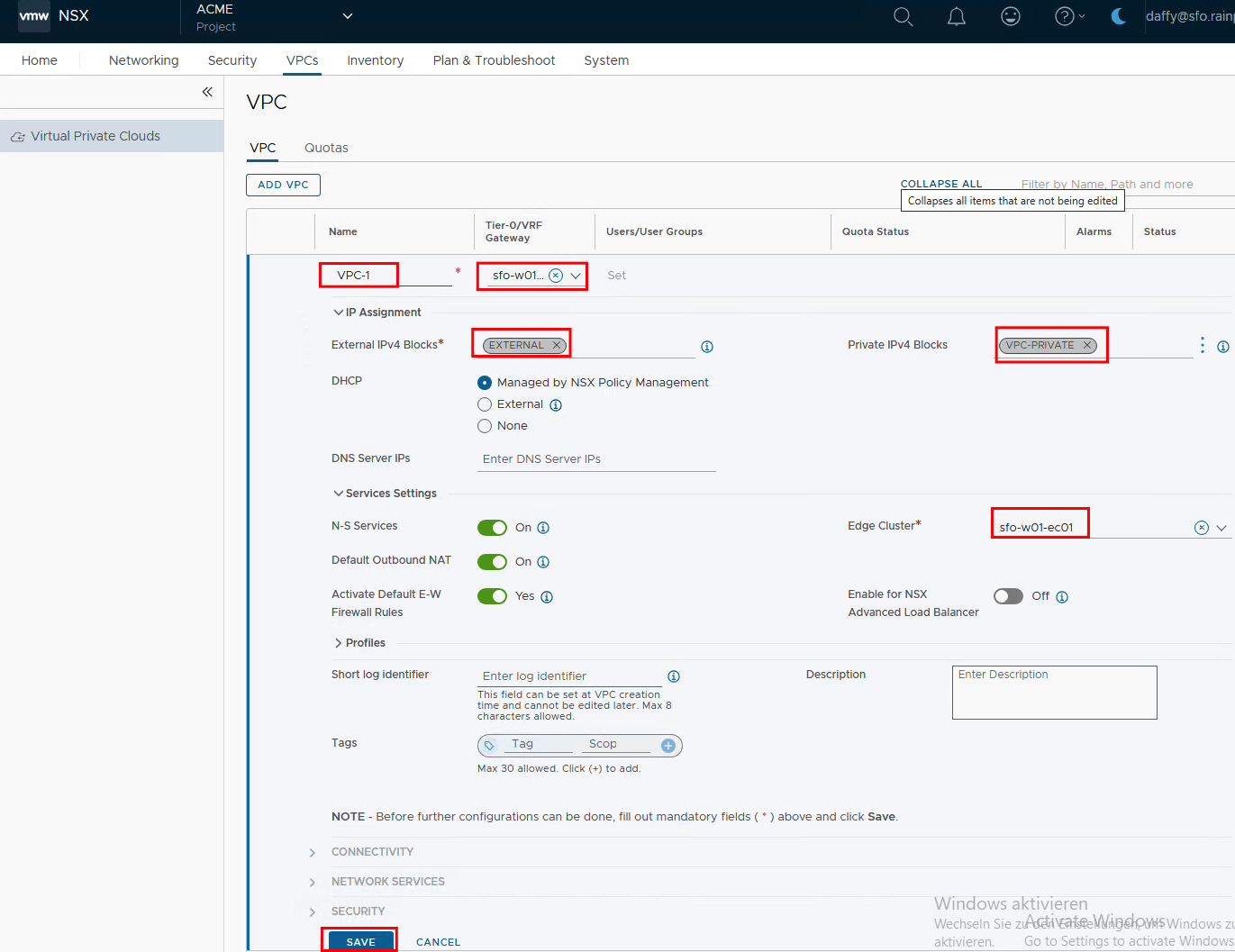The image size is (1235, 952).
Task: Expand the CONNECTIVITY section
Action: coord(313,852)
